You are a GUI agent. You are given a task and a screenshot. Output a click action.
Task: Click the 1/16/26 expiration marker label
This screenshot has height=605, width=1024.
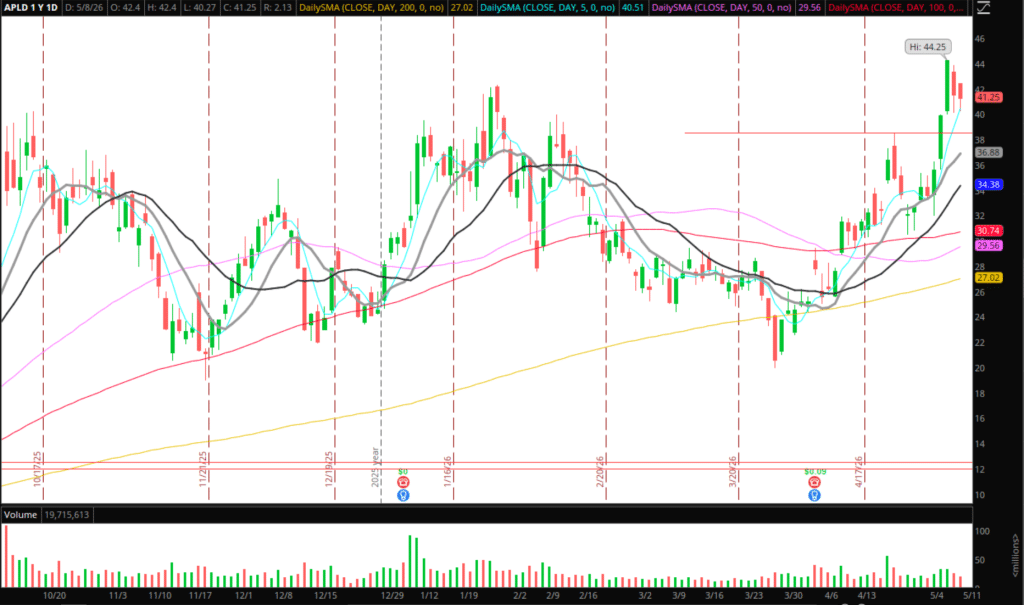point(448,470)
